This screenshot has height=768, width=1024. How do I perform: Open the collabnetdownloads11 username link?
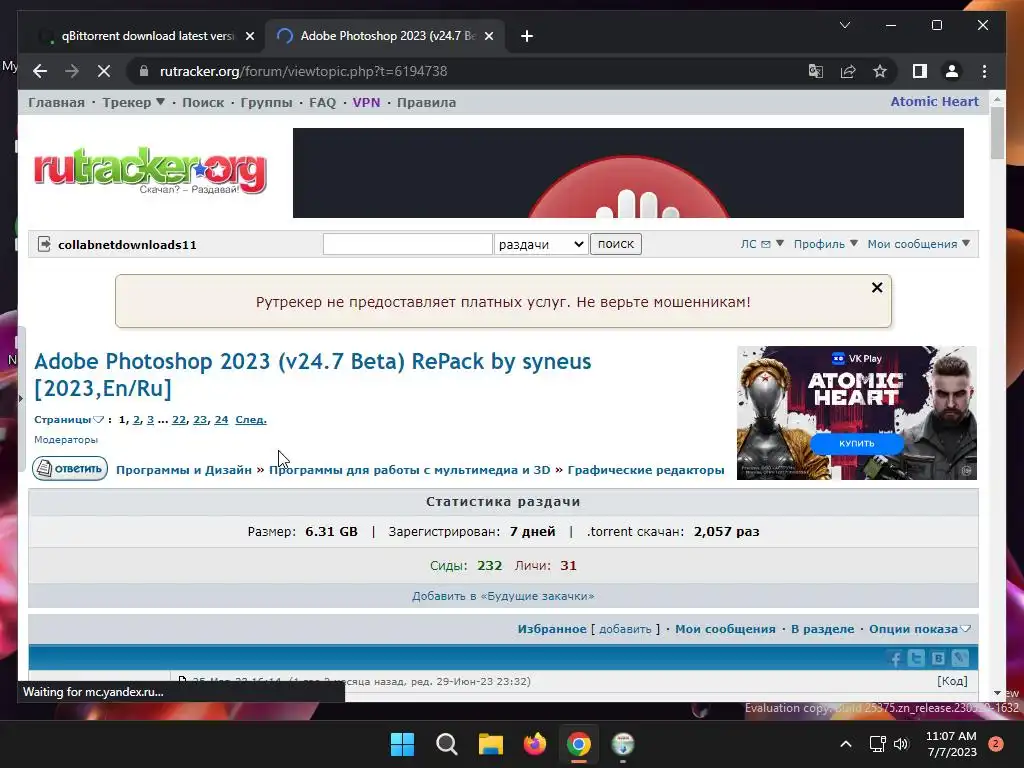click(127, 245)
